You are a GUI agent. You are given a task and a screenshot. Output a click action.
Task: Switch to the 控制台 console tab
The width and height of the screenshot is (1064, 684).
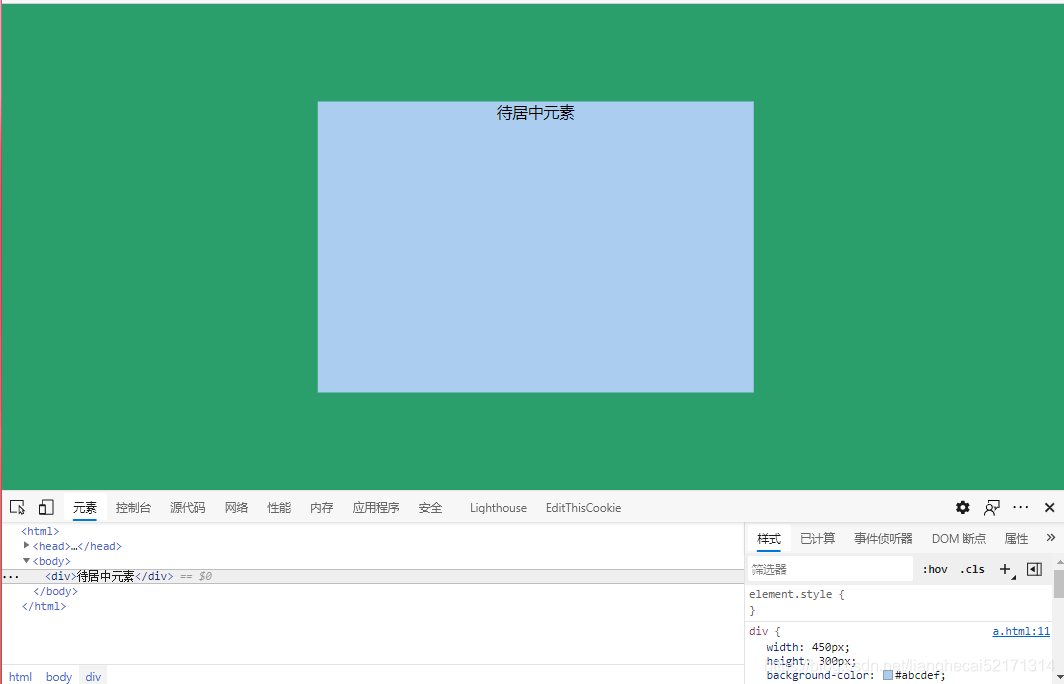pyautogui.click(x=133, y=507)
